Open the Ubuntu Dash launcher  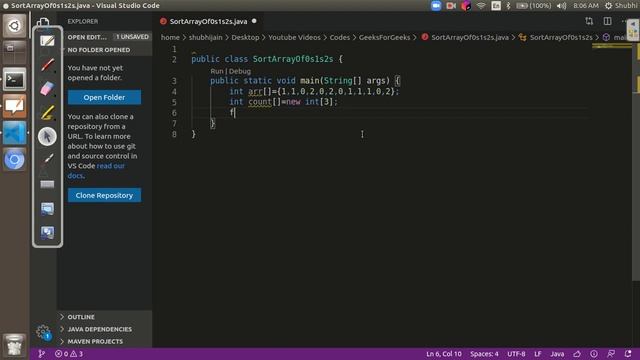click(14, 26)
